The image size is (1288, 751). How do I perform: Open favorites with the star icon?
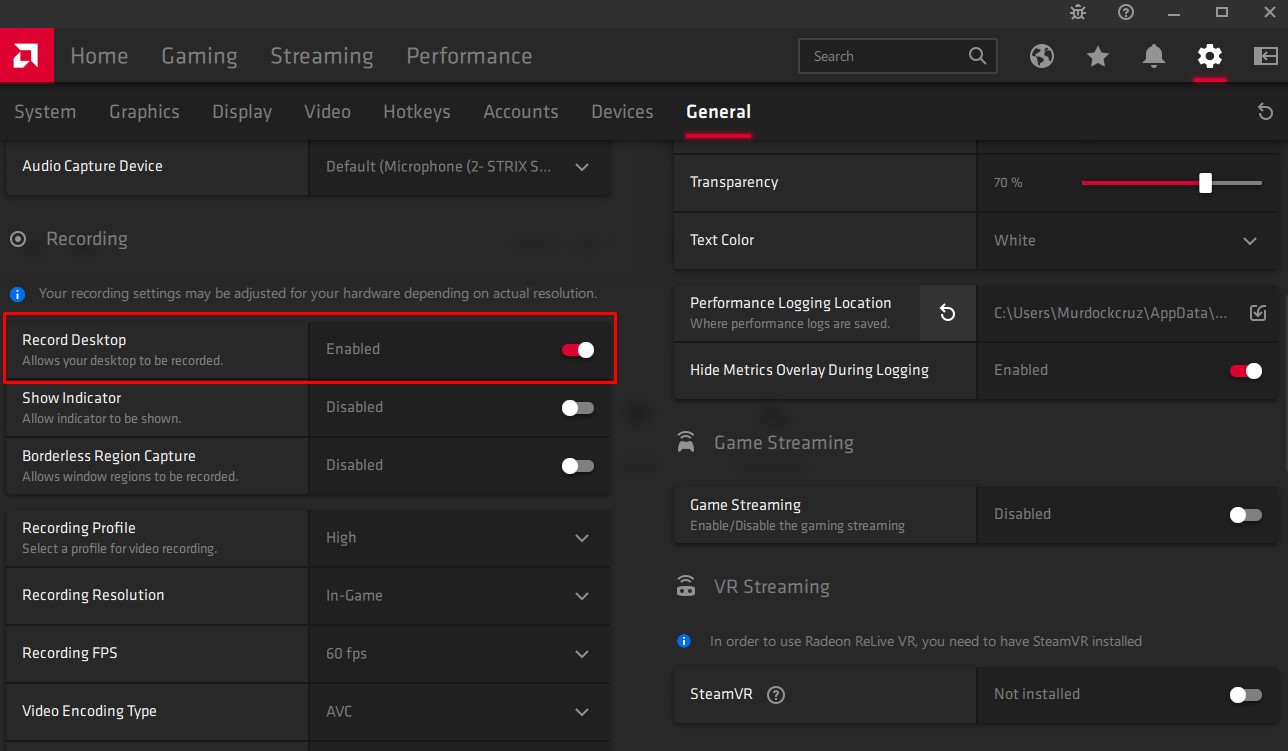pos(1097,57)
